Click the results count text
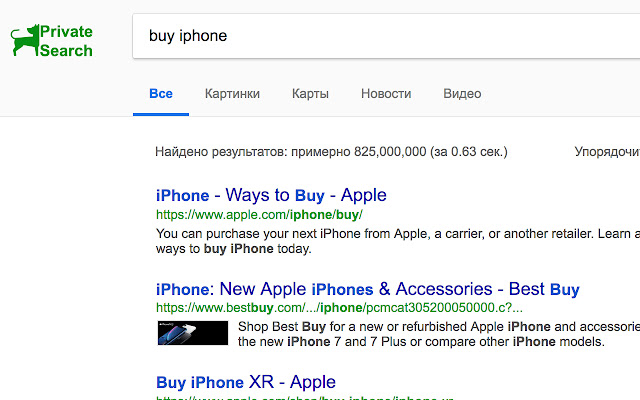Viewport: 640px width, 400px height. click(x=331, y=152)
